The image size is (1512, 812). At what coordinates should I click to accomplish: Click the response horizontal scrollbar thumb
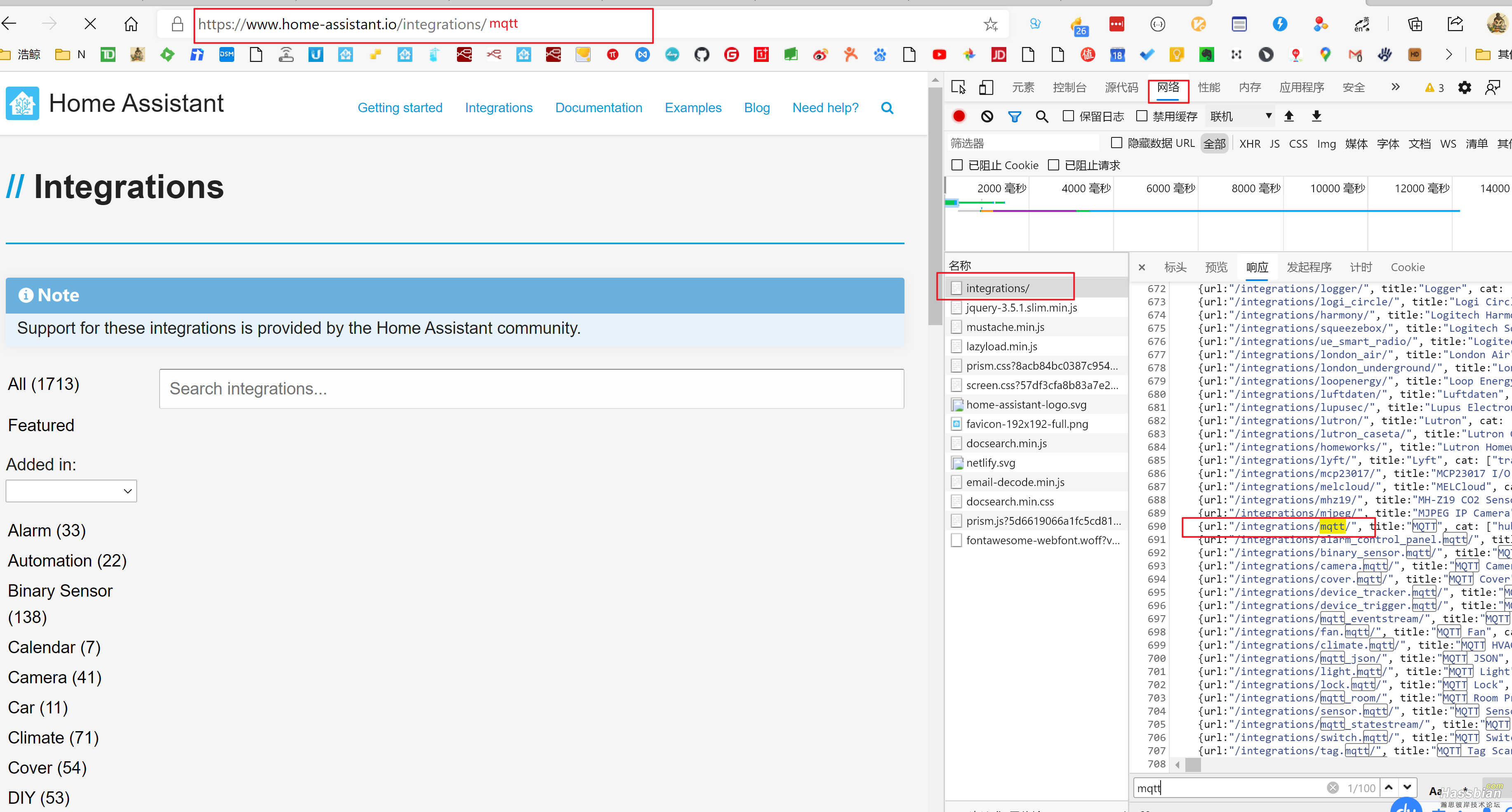click(x=1193, y=765)
